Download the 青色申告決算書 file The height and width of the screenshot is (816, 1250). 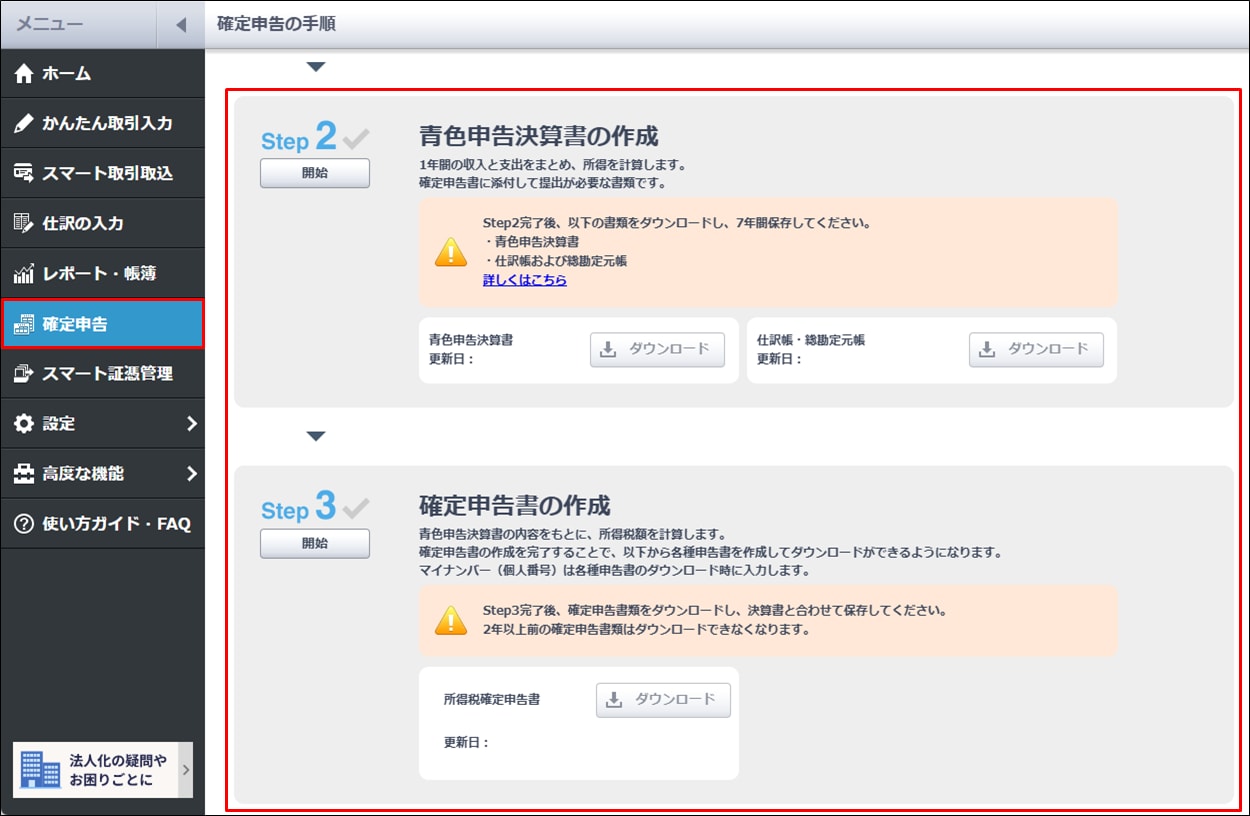(x=657, y=349)
